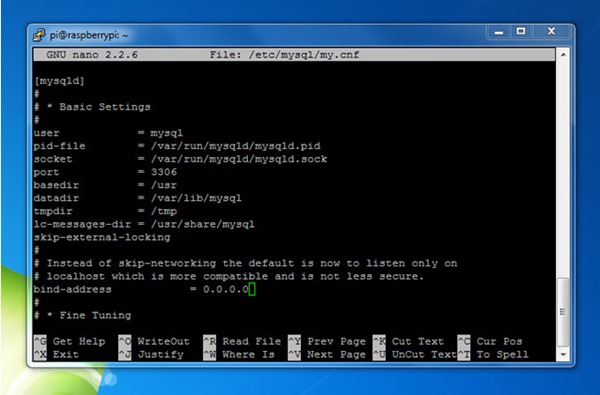Click the 'pid-file' setting name

tap(59, 146)
